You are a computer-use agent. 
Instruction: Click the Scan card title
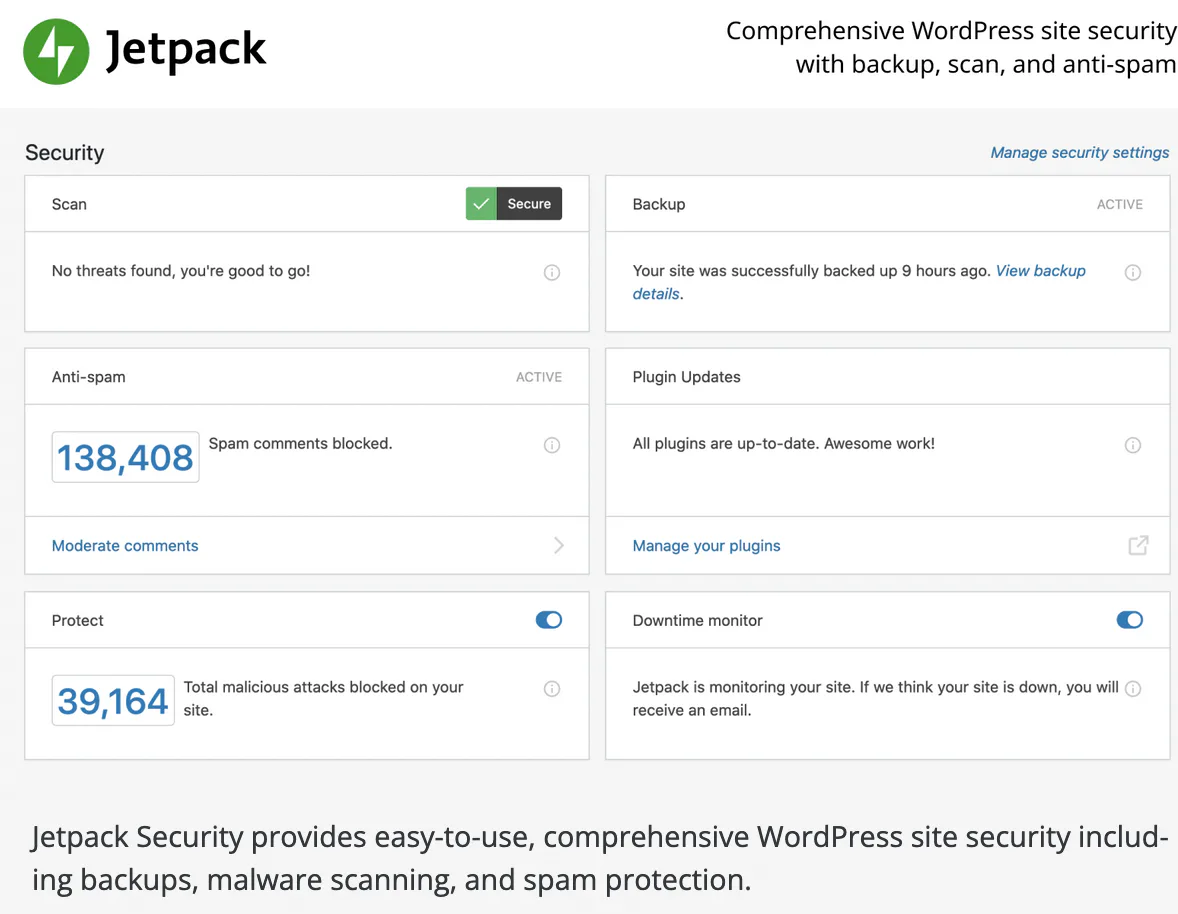[69, 204]
